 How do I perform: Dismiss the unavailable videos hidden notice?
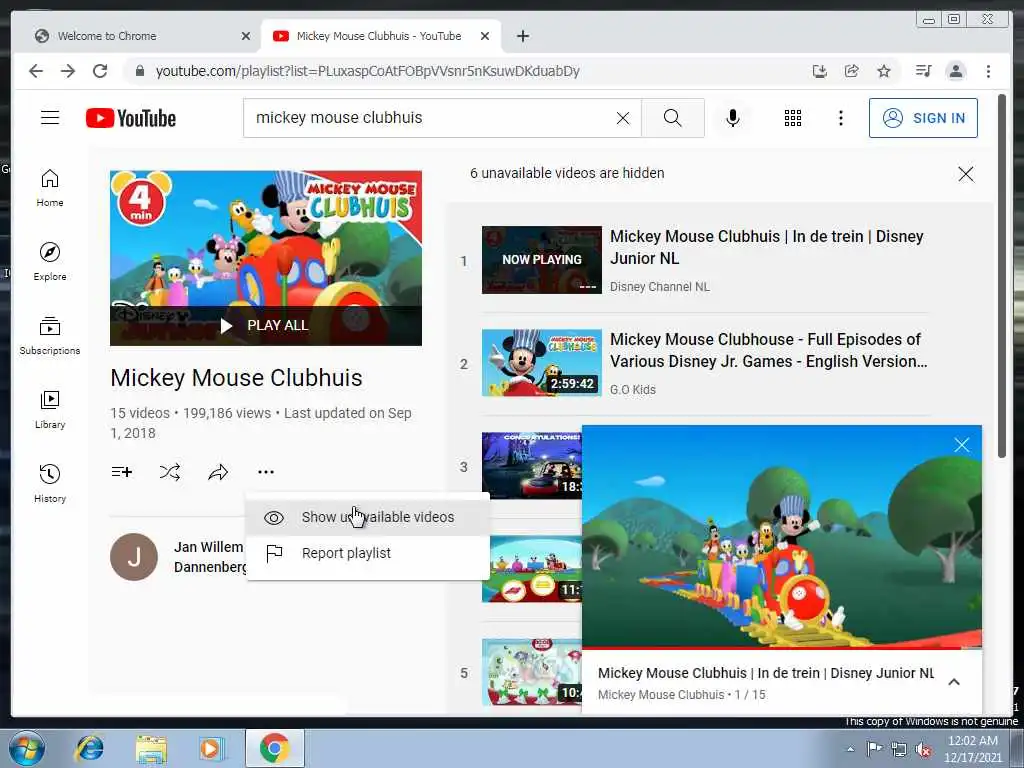click(x=965, y=174)
